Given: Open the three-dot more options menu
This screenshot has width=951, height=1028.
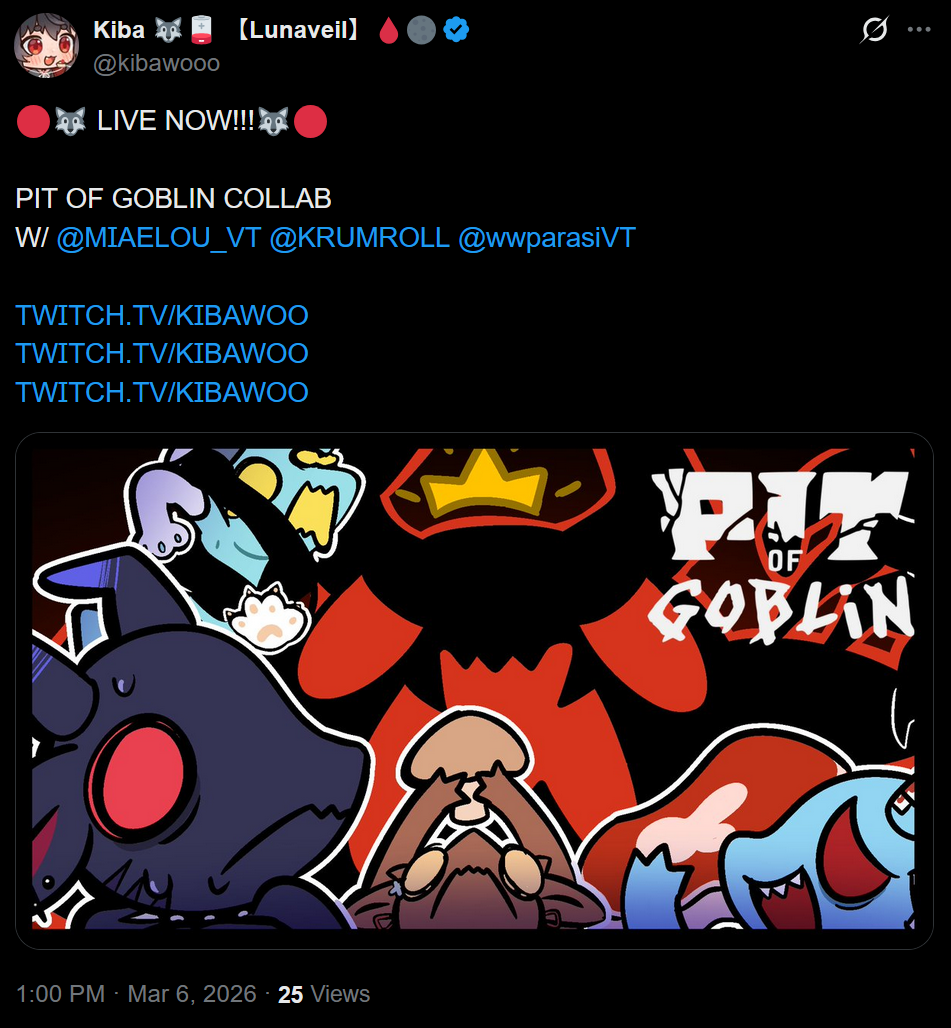Looking at the screenshot, I should tap(919, 30).
